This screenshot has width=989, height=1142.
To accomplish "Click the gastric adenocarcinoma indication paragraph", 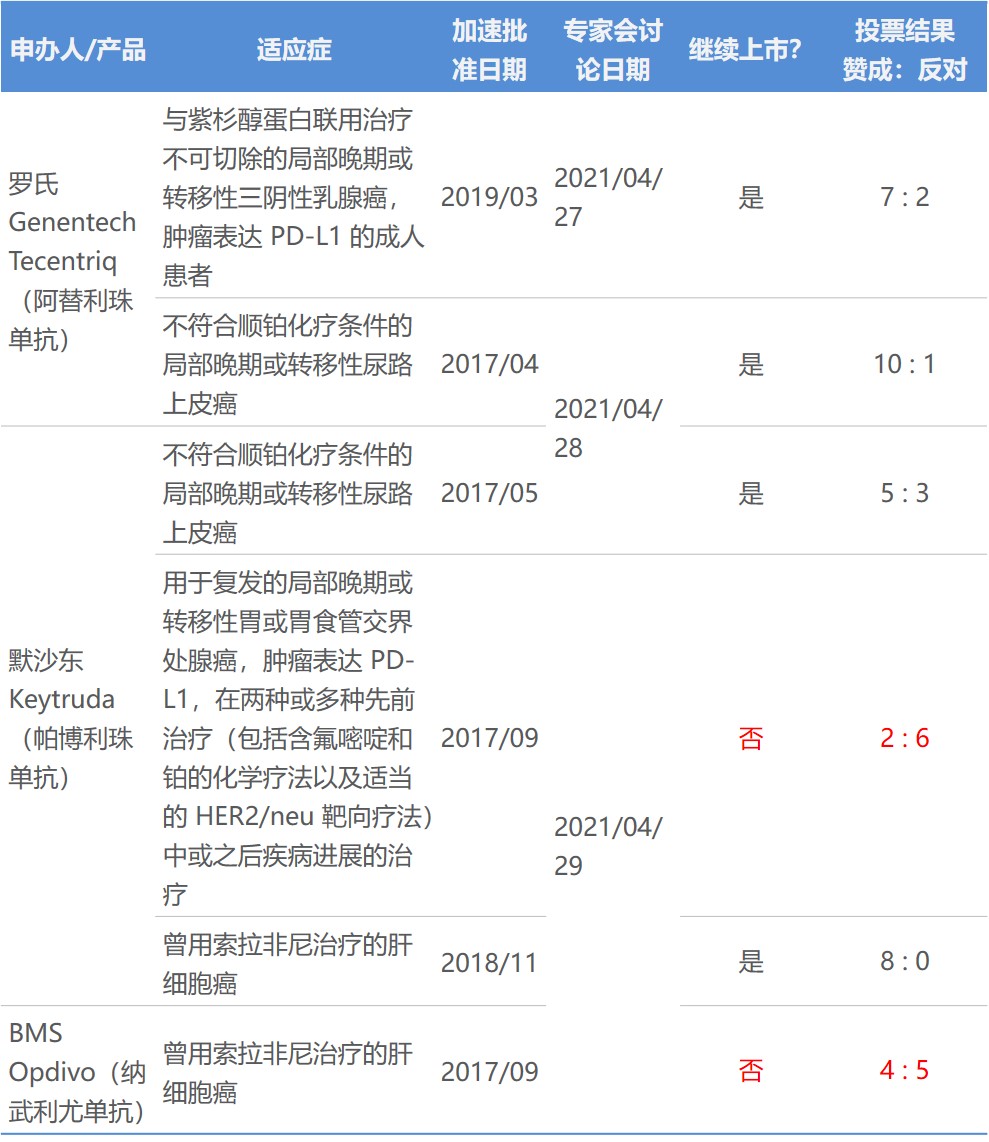I will pos(297,738).
